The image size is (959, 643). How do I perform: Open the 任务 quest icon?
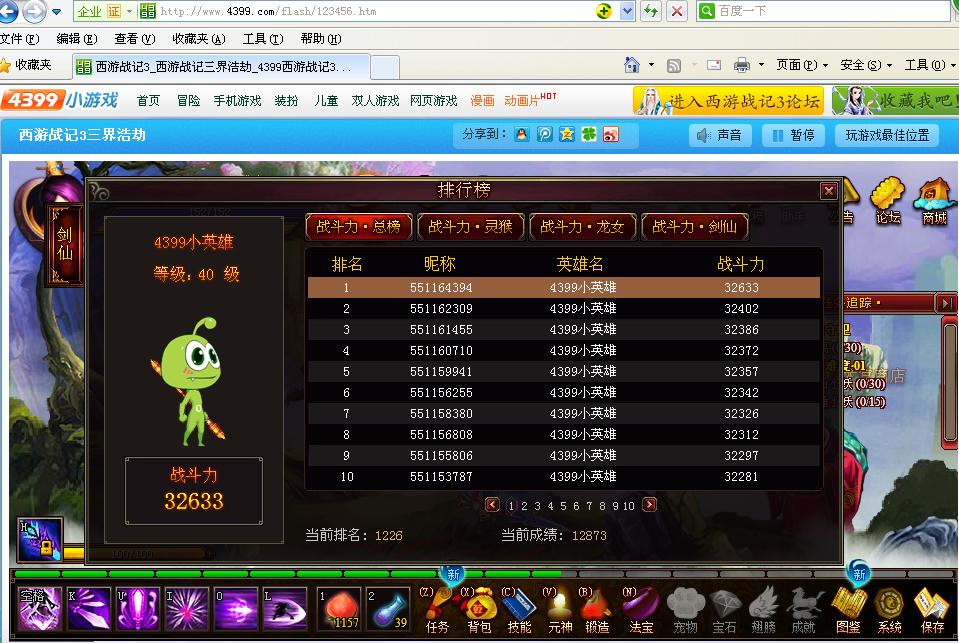pyautogui.click(x=437, y=611)
